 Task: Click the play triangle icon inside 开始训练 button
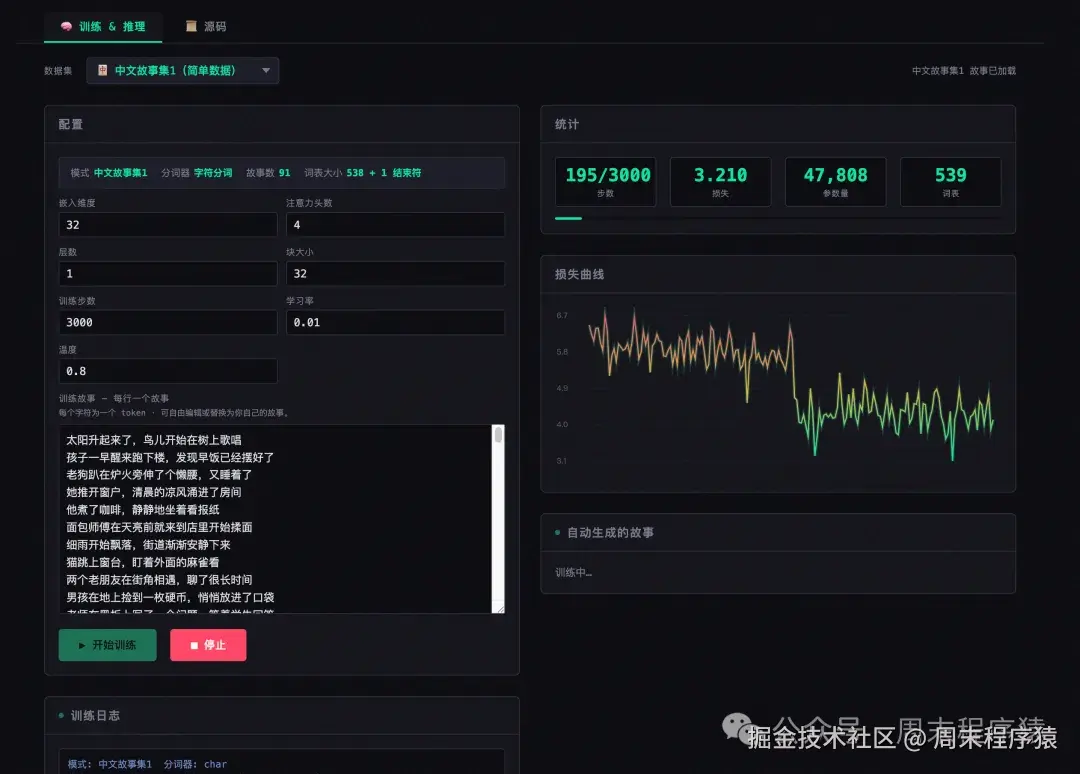click(x=81, y=645)
